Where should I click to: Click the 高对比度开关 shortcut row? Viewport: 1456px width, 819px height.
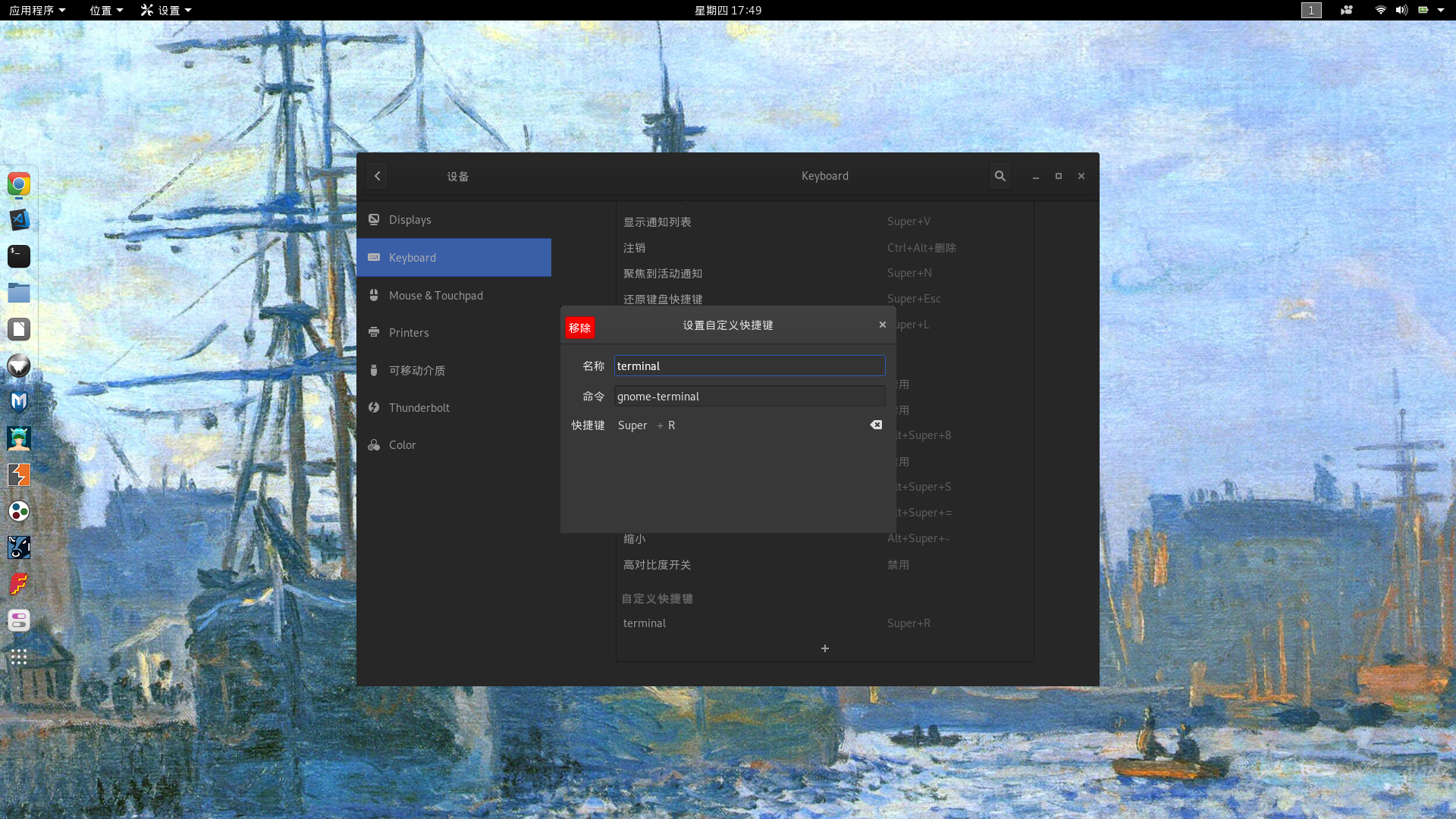click(824, 564)
